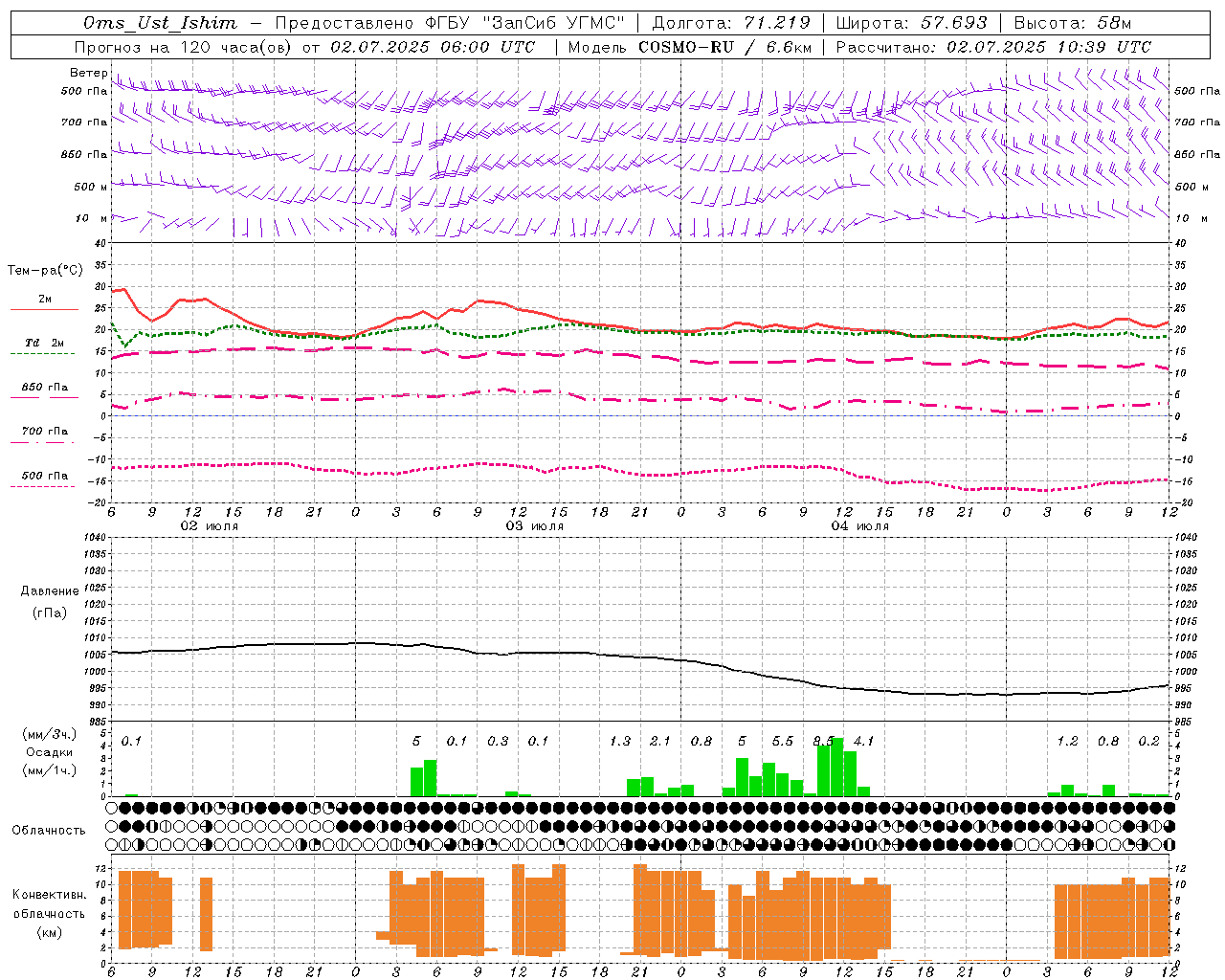Screen dimensions: 1225x980
Task: Click the 03 июля date label
Action: [535, 526]
